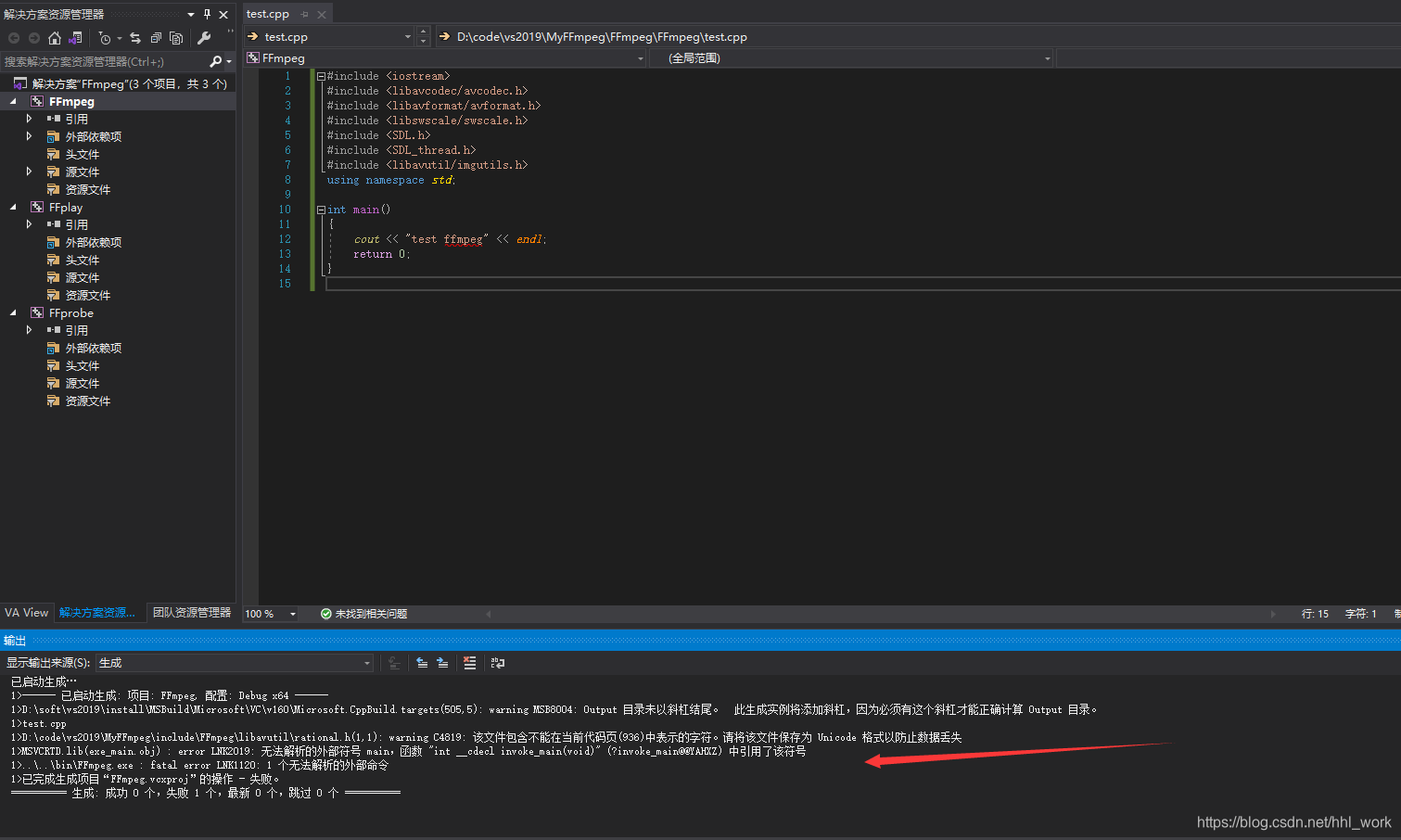Open the global scope (全局范围) dropdown

(1048, 58)
